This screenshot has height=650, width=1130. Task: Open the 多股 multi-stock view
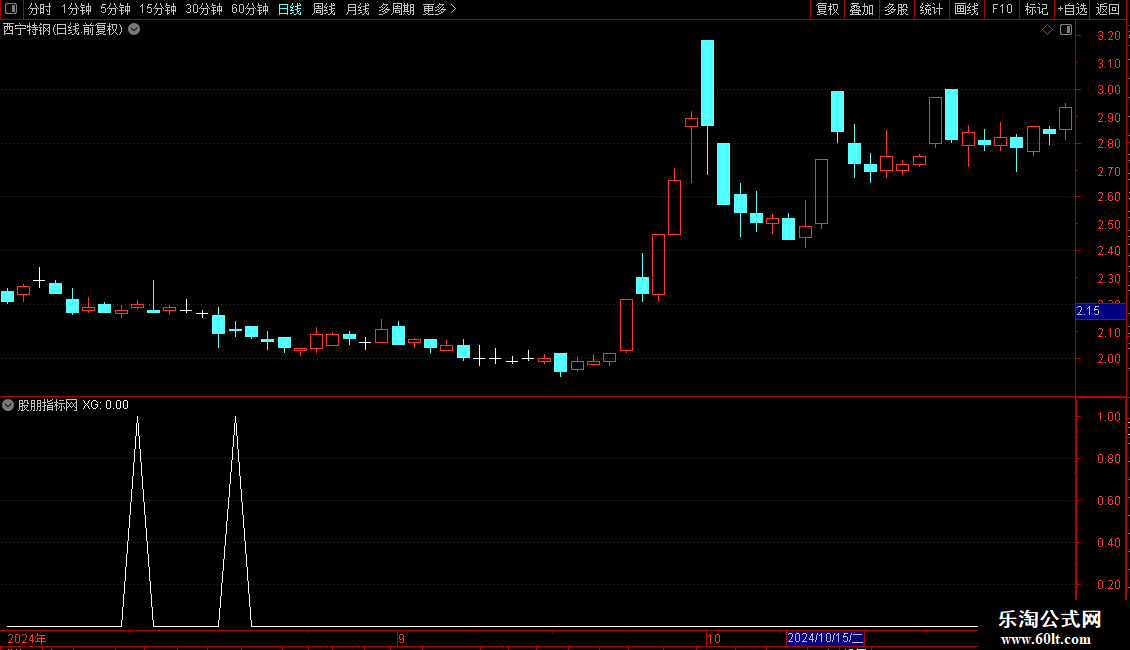pos(896,9)
